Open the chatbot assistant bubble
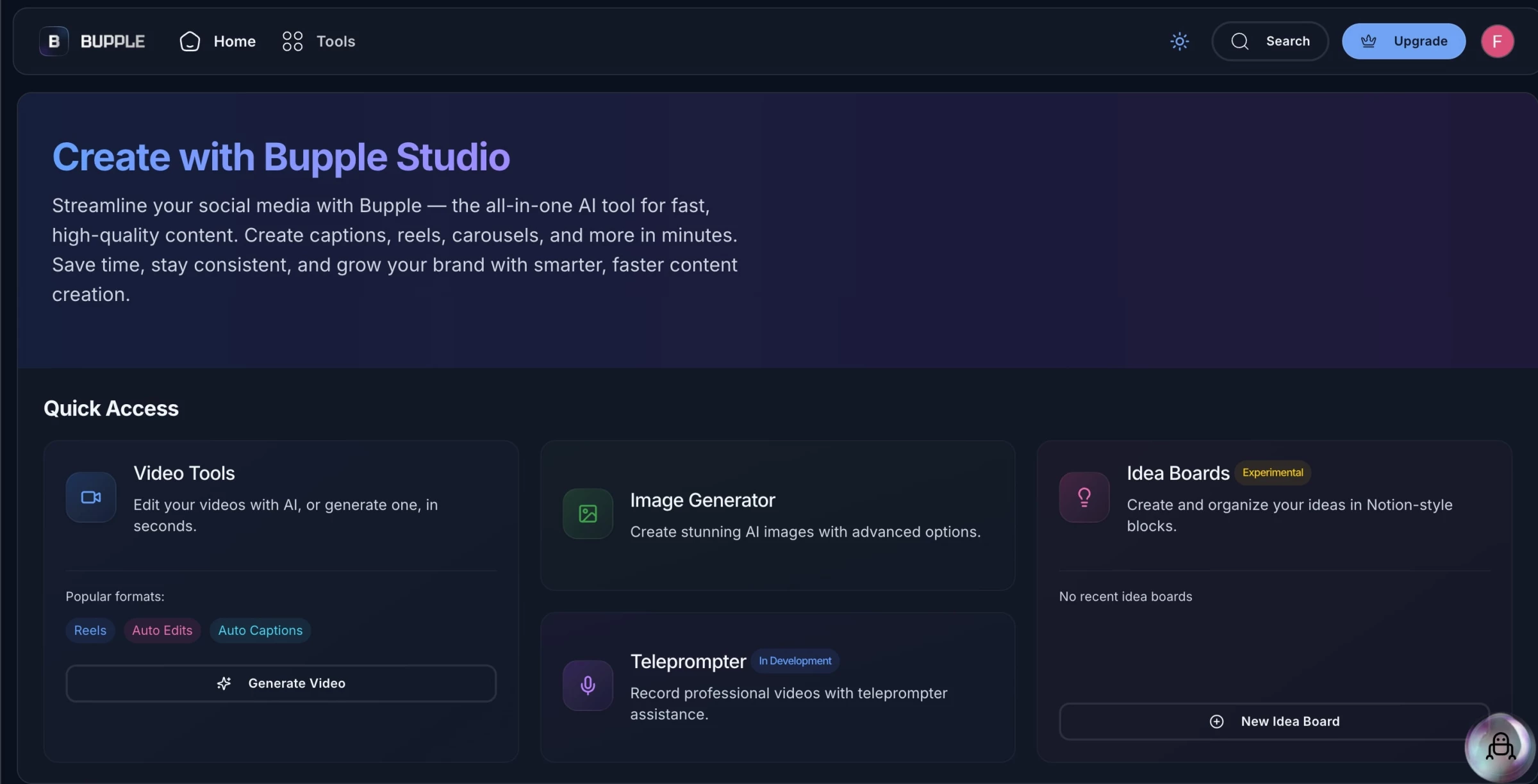The height and width of the screenshot is (784, 1538). click(x=1500, y=746)
